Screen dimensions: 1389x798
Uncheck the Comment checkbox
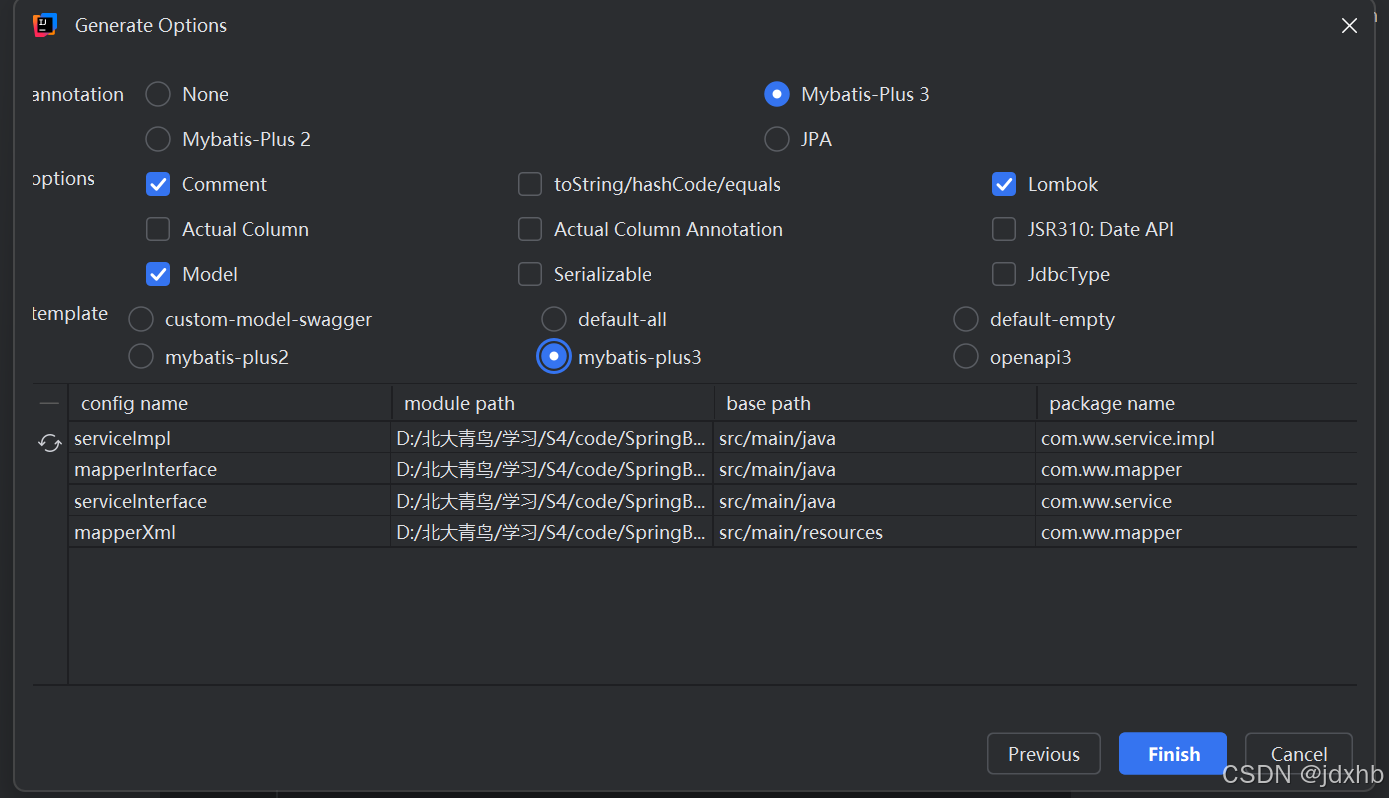coord(158,184)
